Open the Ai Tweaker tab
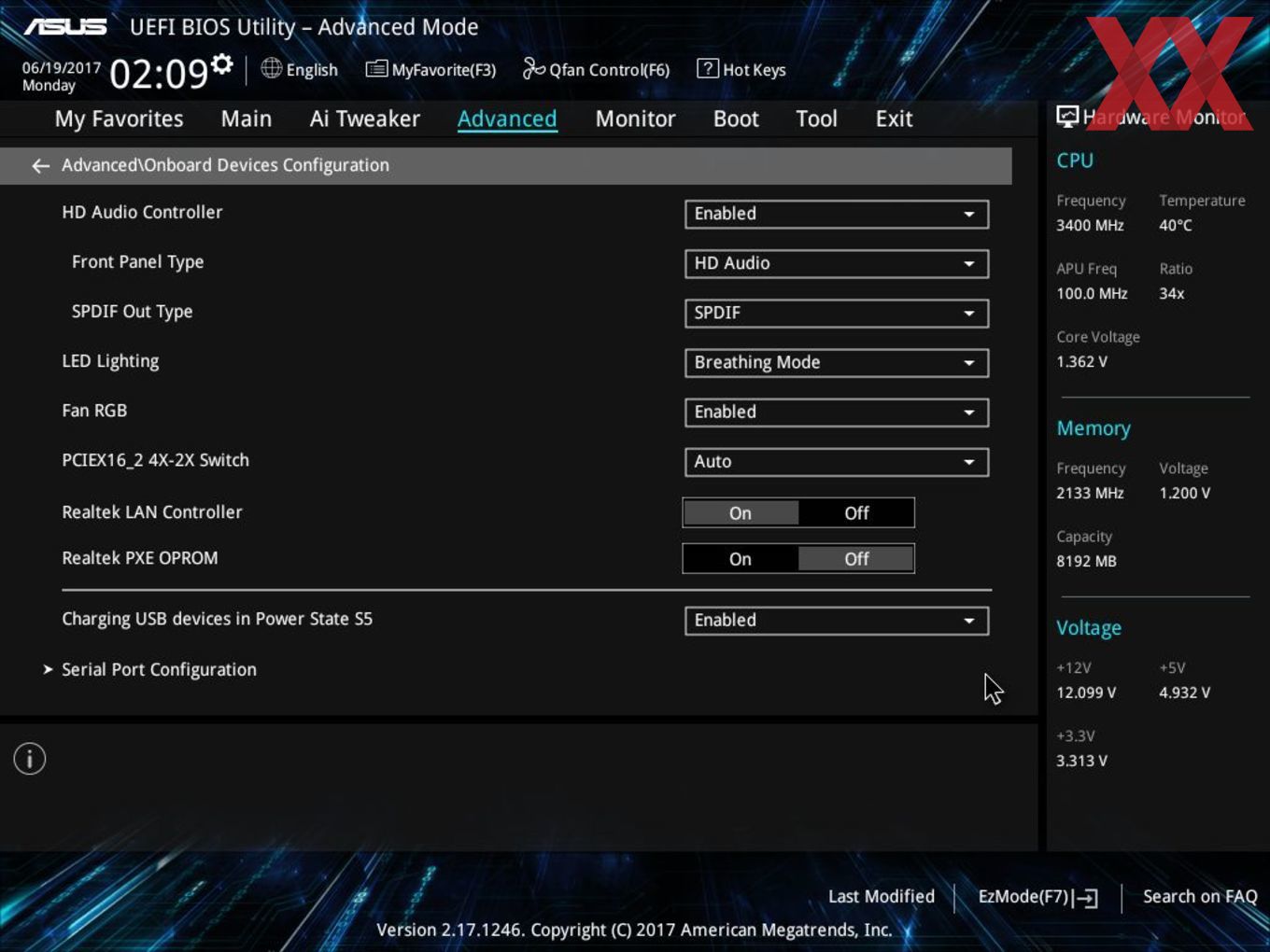The image size is (1270, 952). pyautogui.click(x=365, y=119)
